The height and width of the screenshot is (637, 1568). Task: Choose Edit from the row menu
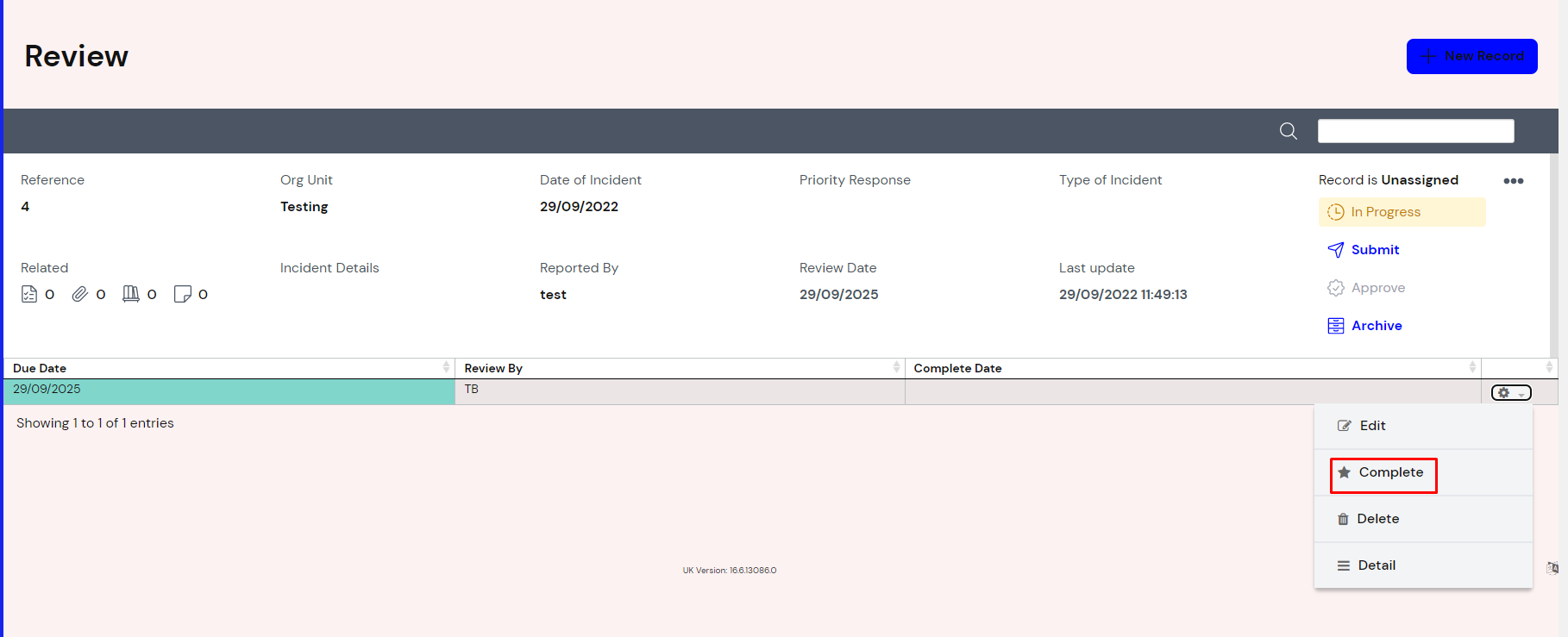1372,426
